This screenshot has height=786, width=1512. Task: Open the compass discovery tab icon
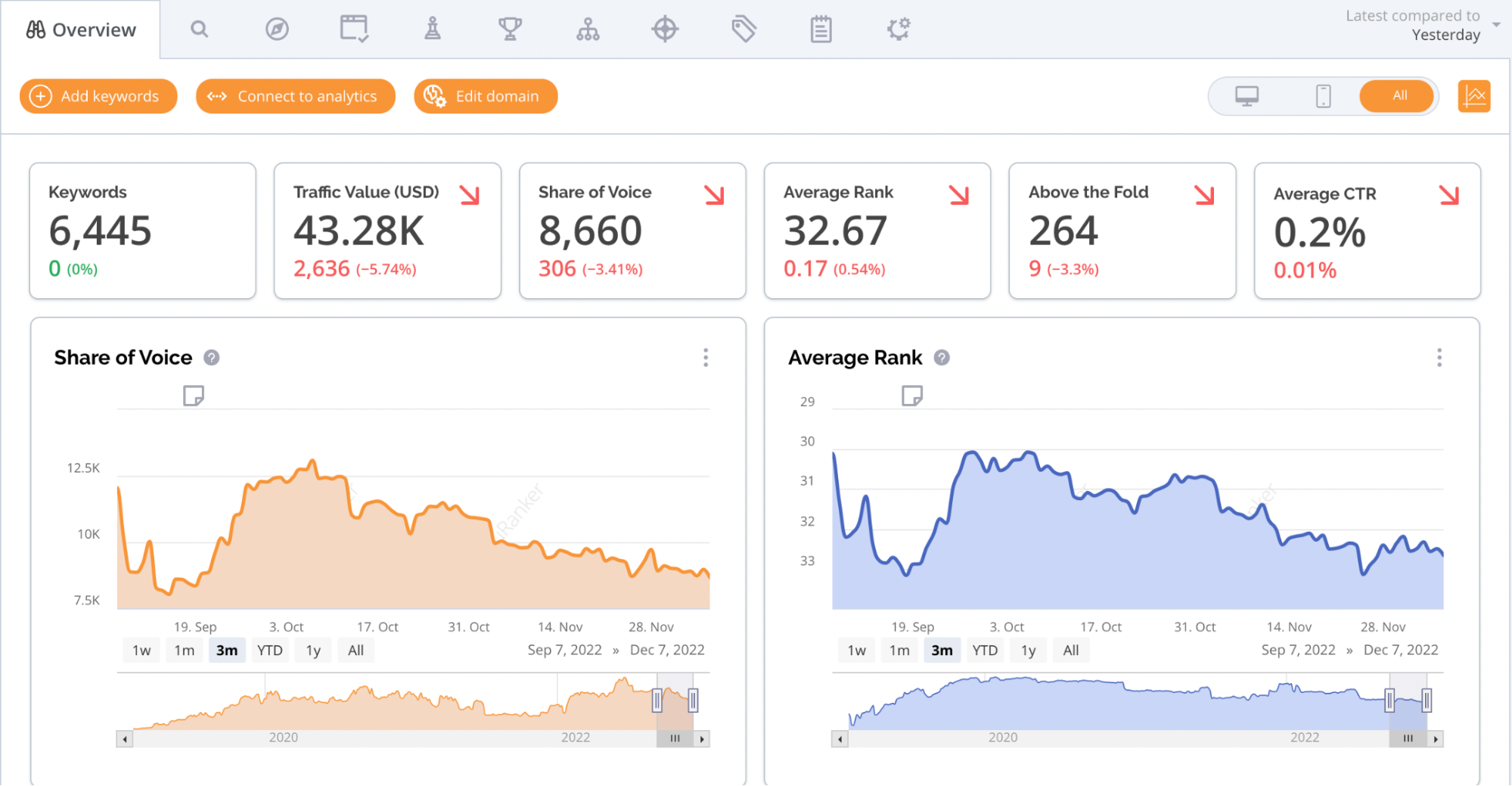[277, 30]
